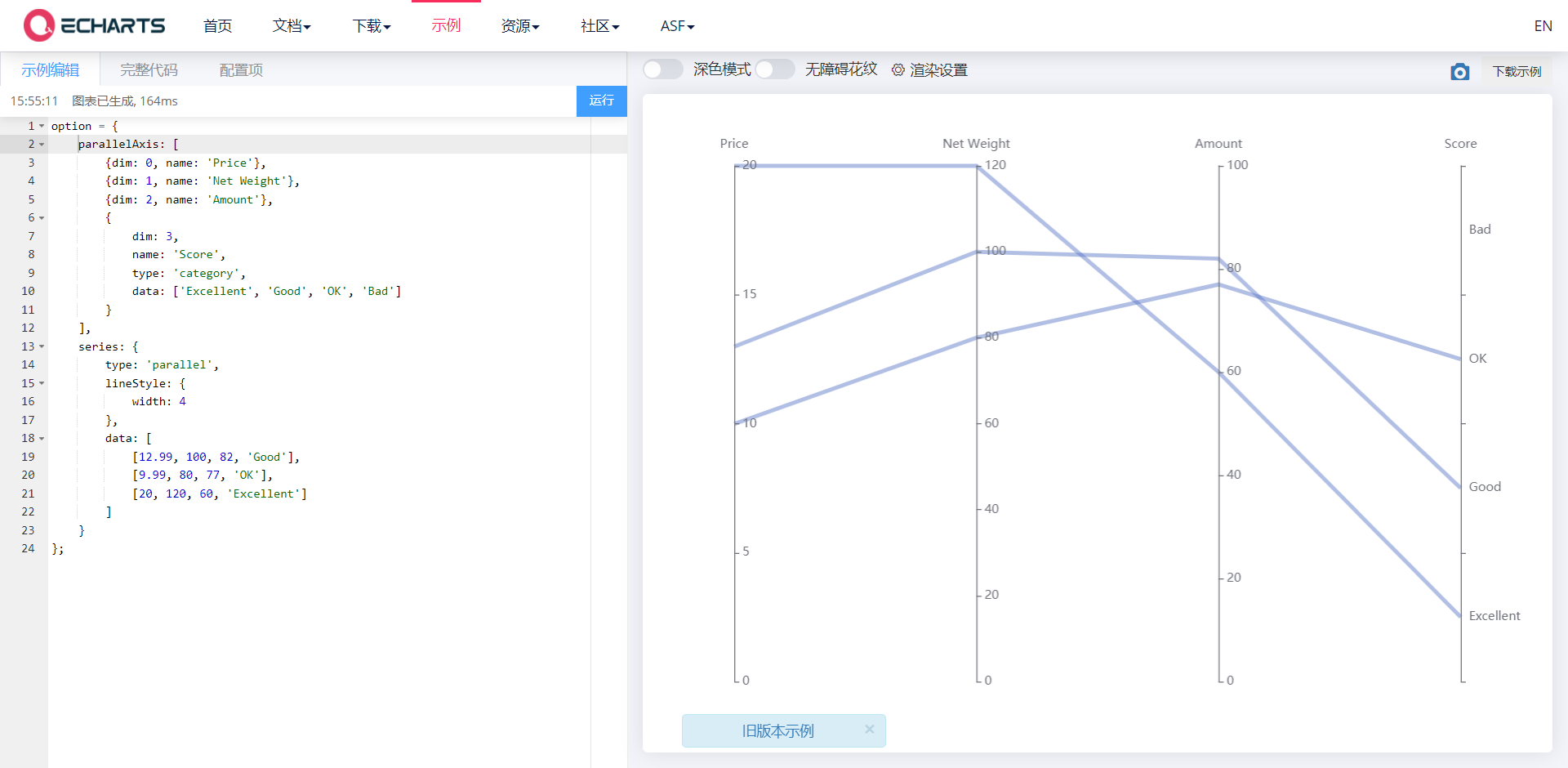
Task: Open the 下载 dropdown menu
Action: click(x=372, y=26)
